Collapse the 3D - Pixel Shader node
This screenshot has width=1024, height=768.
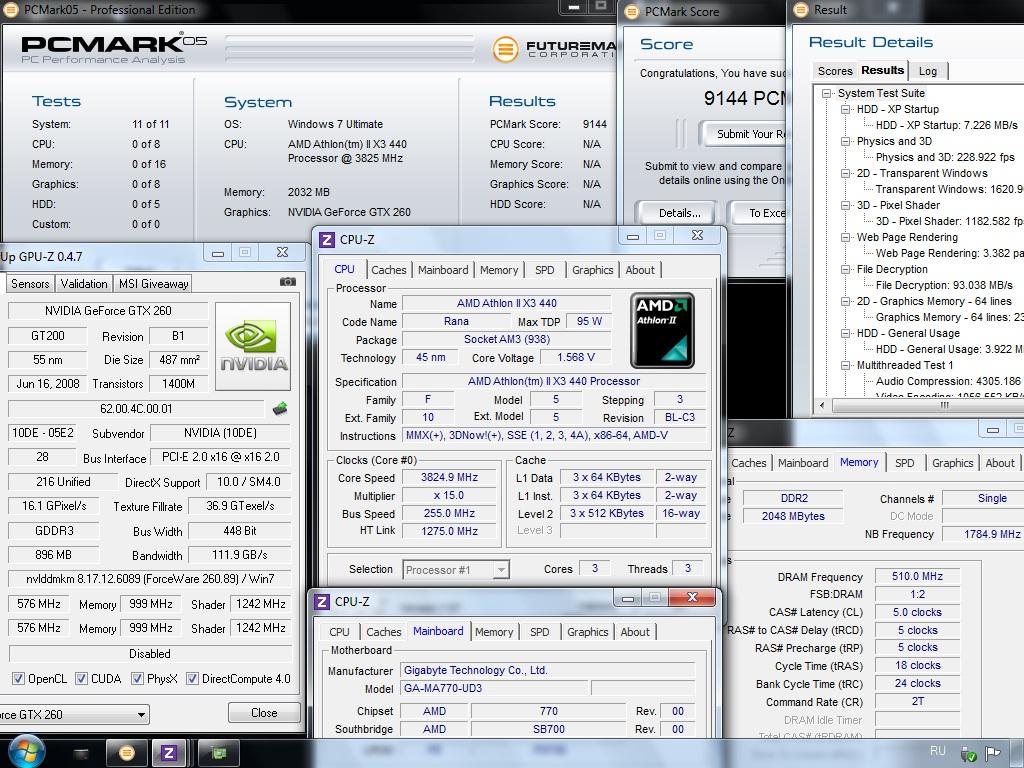tap(845, 206)
